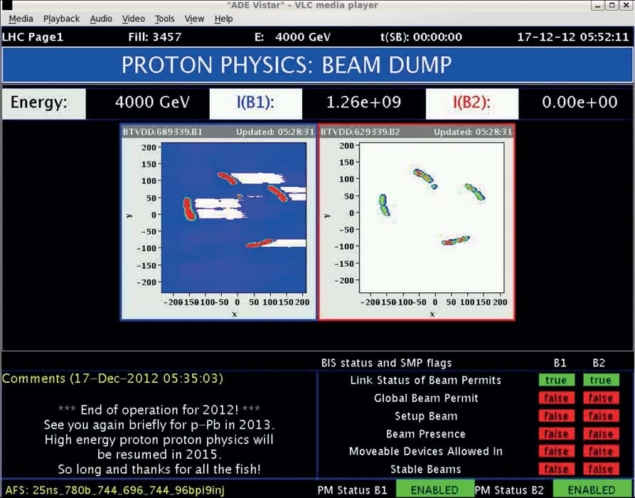635x498 pixels.
Task: Click B1 false flag for Beam Presence
Action: [557, 433]
